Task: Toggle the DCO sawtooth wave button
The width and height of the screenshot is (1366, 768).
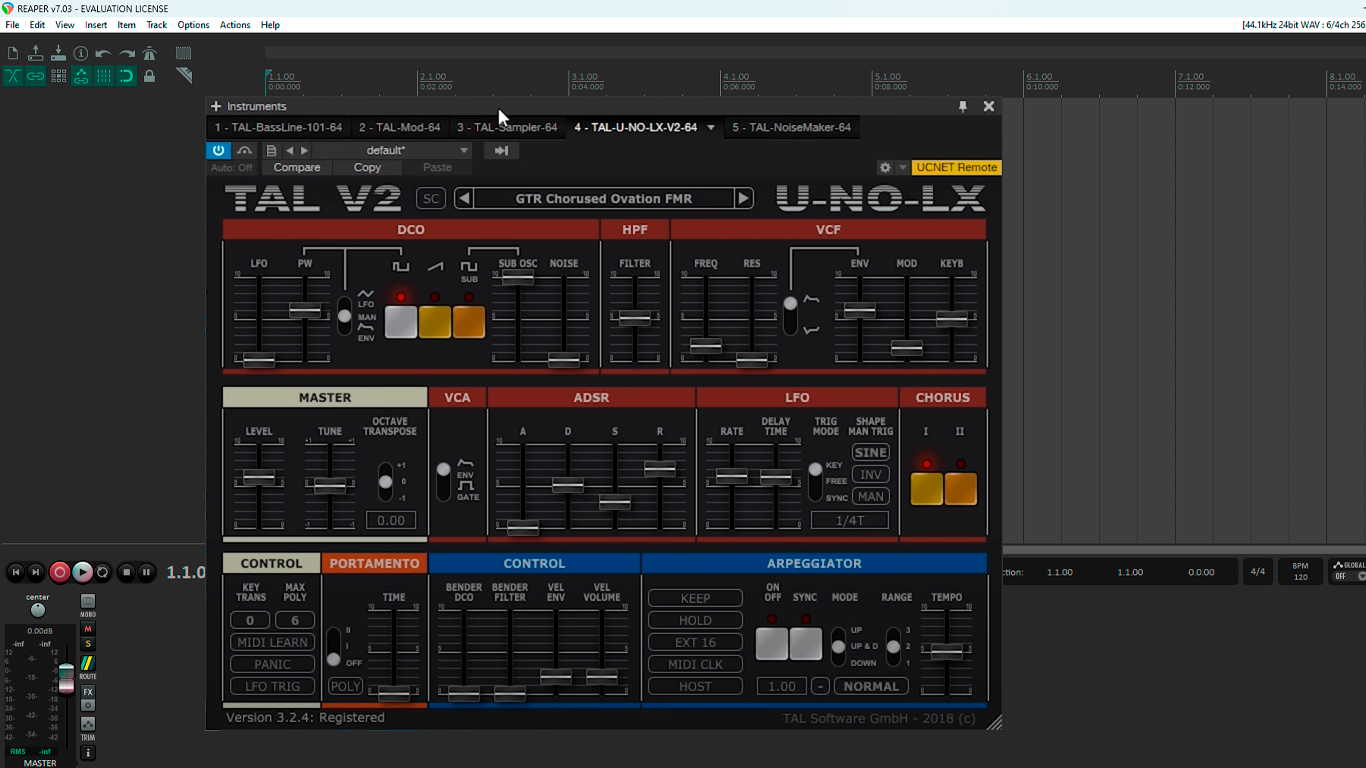Action: (435, 322)
